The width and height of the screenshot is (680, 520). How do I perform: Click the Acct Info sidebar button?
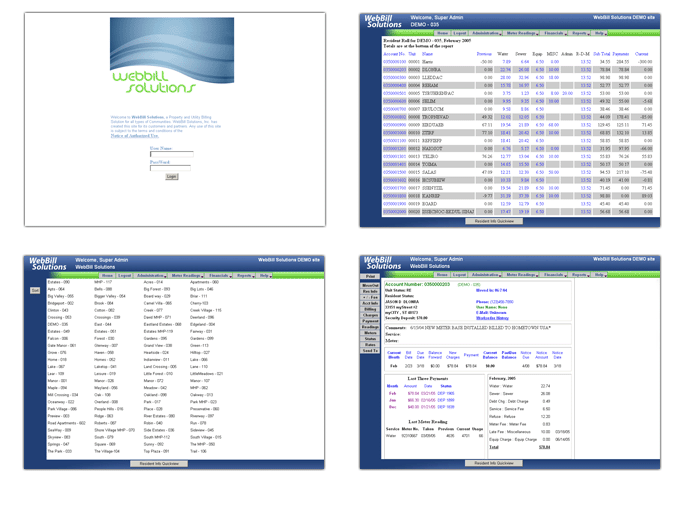370,303
